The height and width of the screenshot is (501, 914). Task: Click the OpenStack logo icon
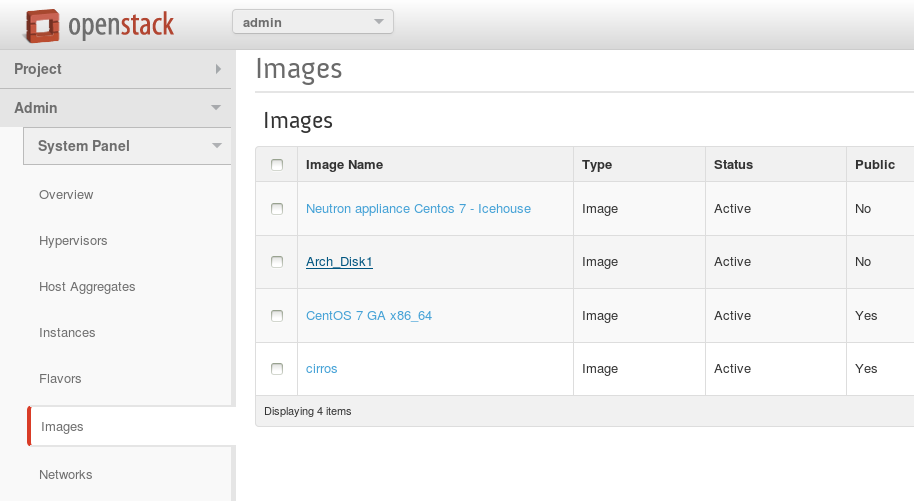(41, 26)
